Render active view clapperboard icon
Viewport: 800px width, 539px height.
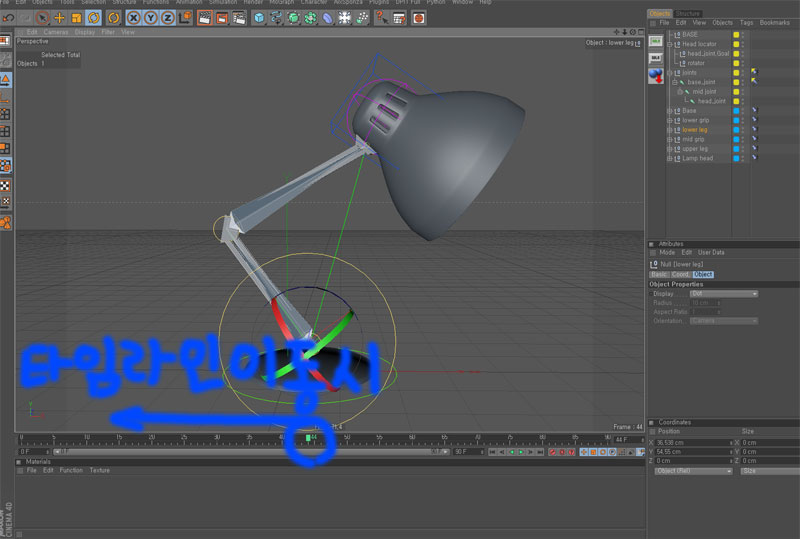(x=205, y=18)
